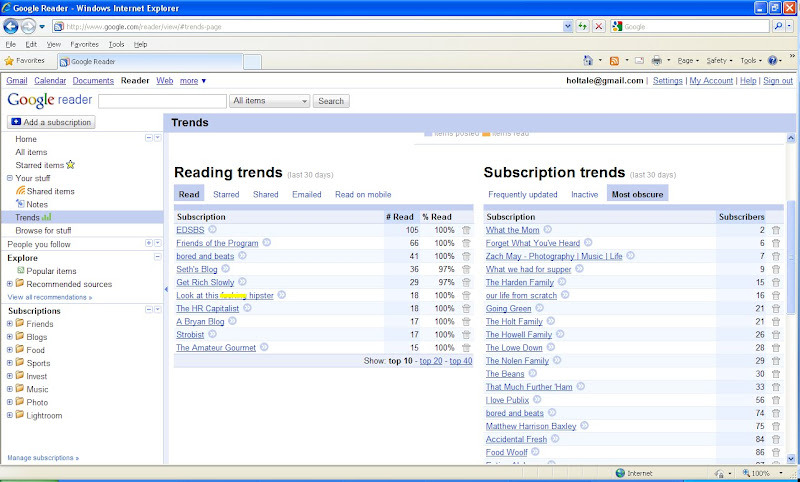The height and width of the screenshot is (482, 800).
Task: Open the Safety toolbar menu
Action: pyautogui.click(x=719, y=61)
